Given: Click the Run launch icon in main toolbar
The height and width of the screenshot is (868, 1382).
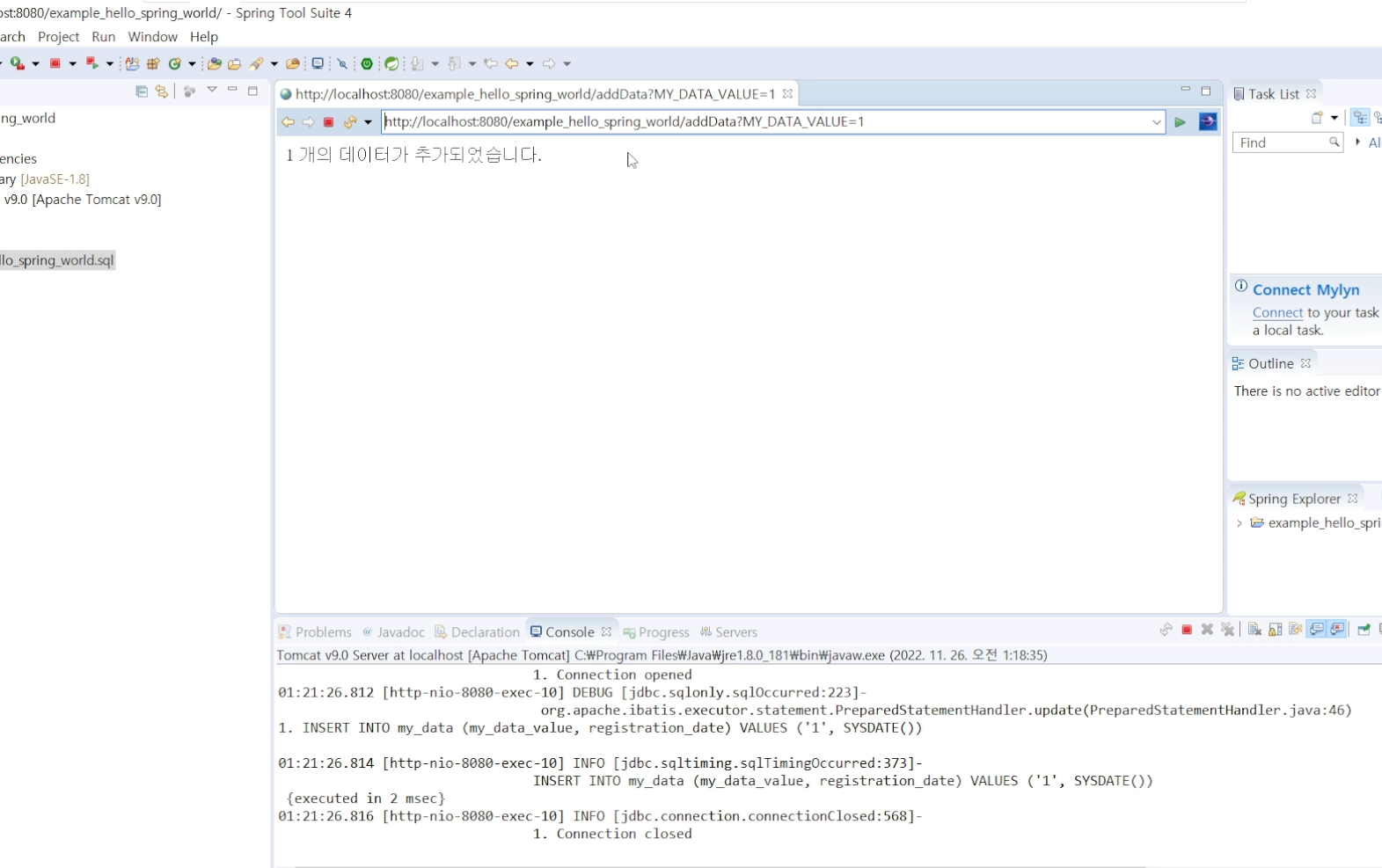Looking at the screenshot, I should (17, 63).
